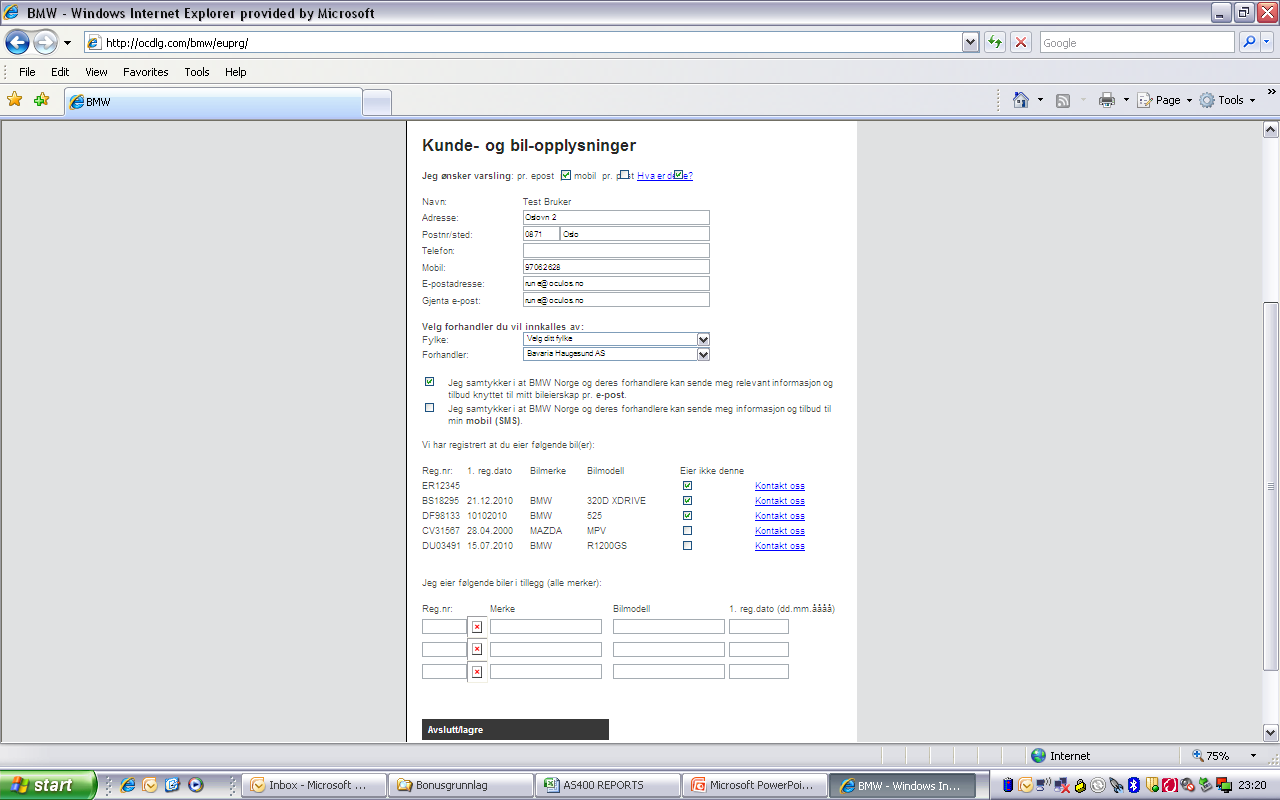Uncheck the notification per epost checkbox
This screenshot has width=1280, height=800.
point(566,175)
